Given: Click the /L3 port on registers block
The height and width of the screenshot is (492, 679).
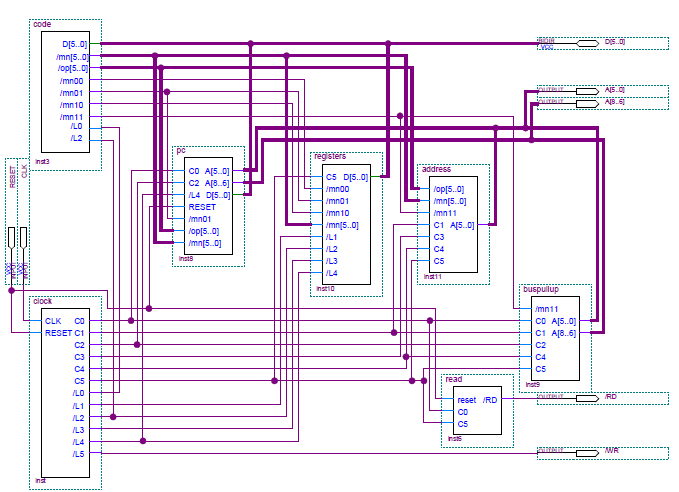Looking at the screenshot, I should click(x=332, y=261).
